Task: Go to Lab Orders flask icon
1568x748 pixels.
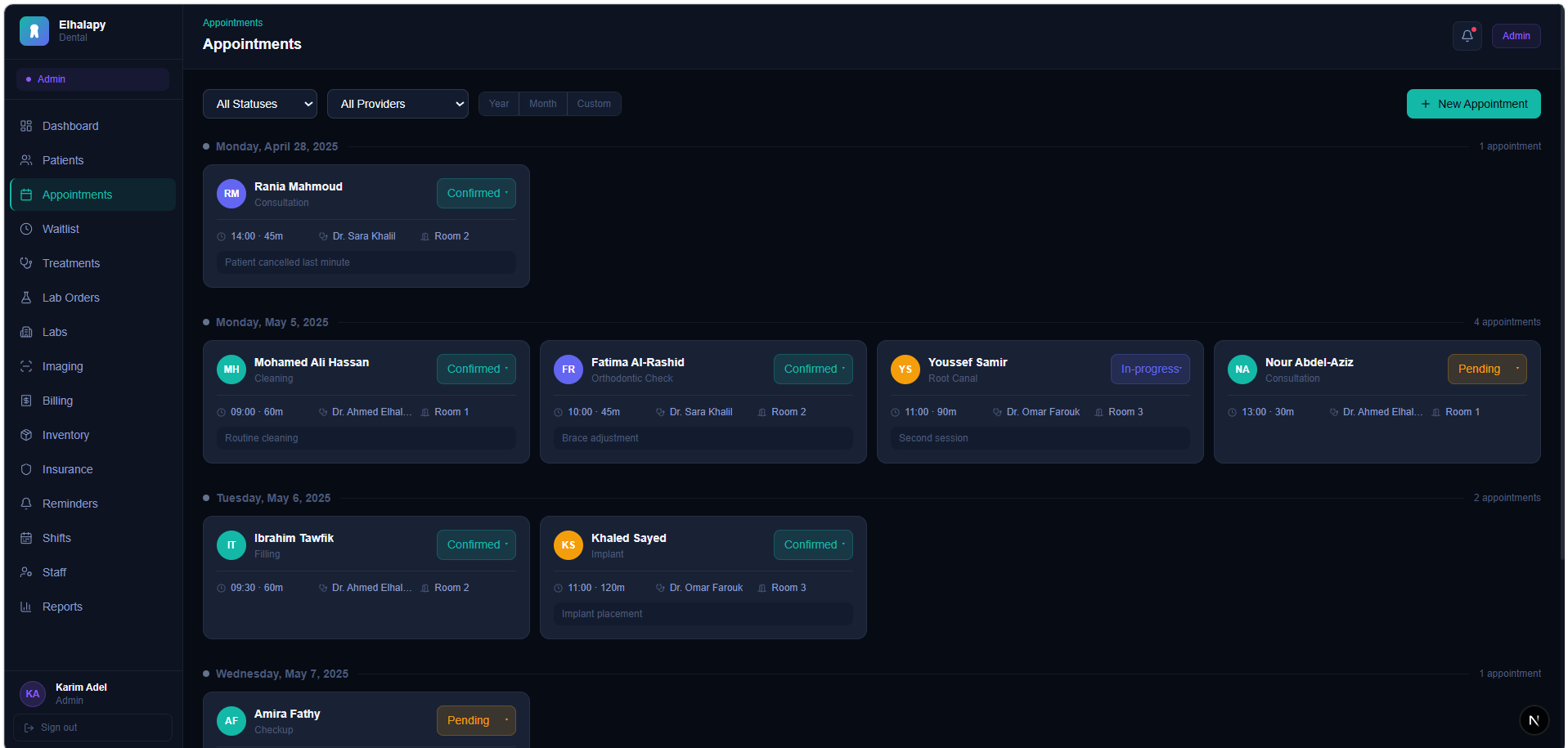Action: 26,298
